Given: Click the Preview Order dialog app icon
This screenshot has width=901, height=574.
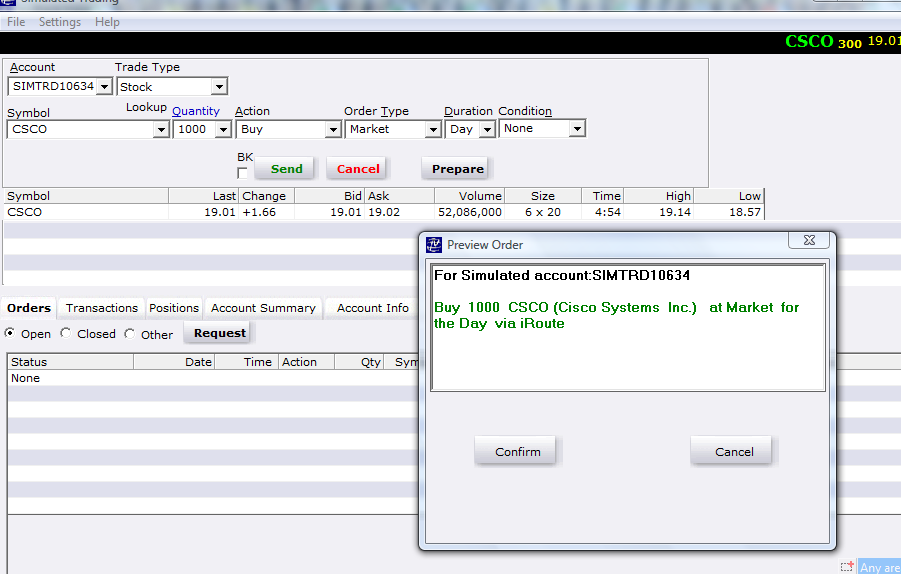Looking at the screenshot, I should [x=434, y=245].
